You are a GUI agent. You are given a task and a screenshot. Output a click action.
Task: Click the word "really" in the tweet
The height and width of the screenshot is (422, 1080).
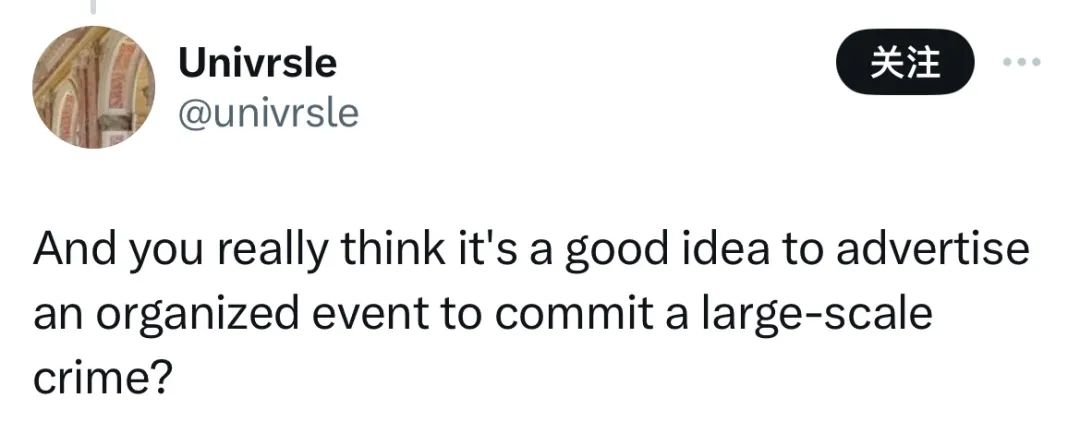click(271, 251)
